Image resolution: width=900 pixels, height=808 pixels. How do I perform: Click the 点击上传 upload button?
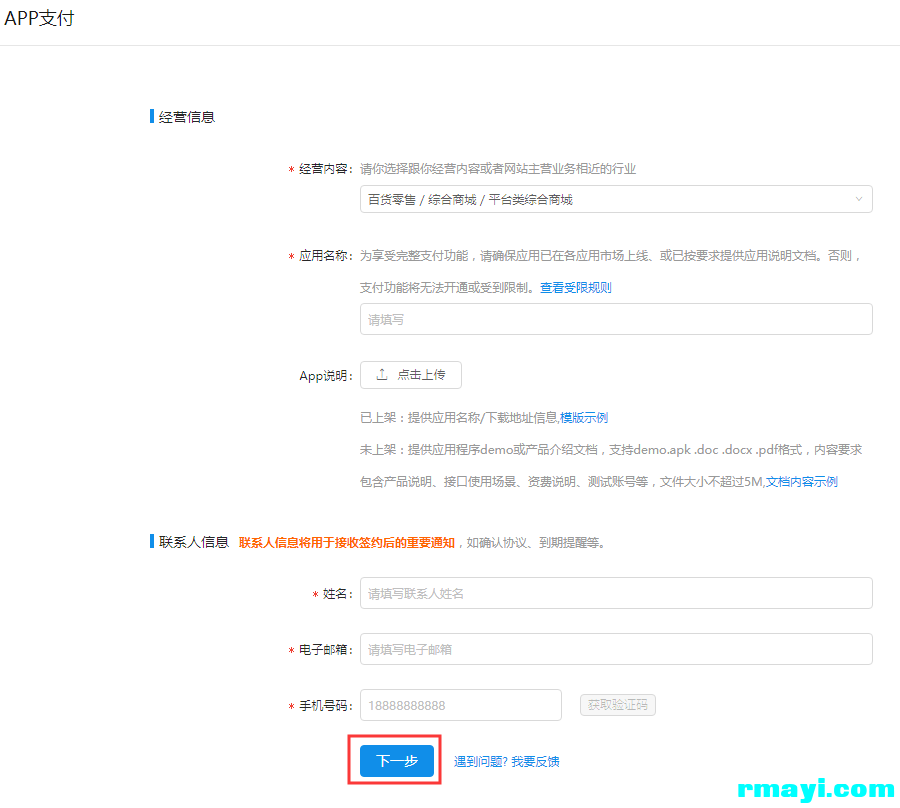coord(410,375)
